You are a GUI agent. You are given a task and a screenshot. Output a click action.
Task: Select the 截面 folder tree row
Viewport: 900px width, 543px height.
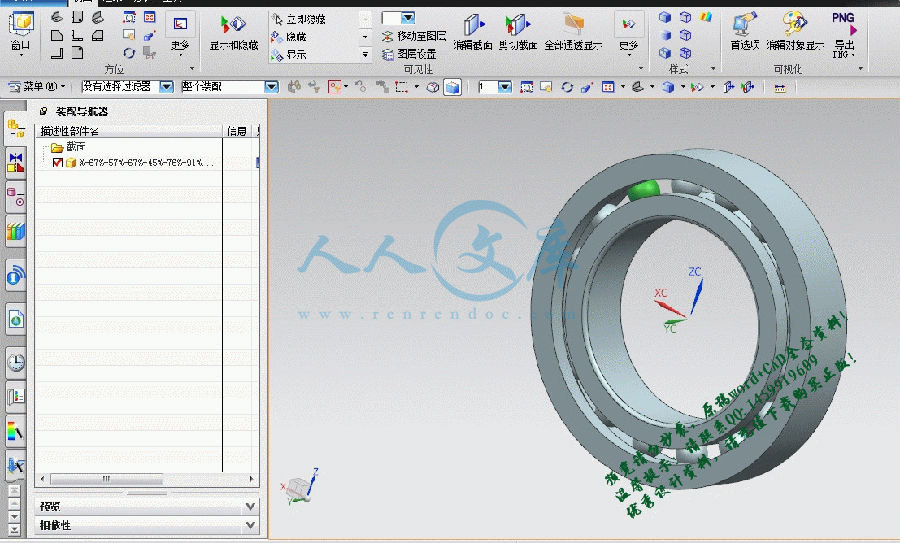click(x=129, y=147)
